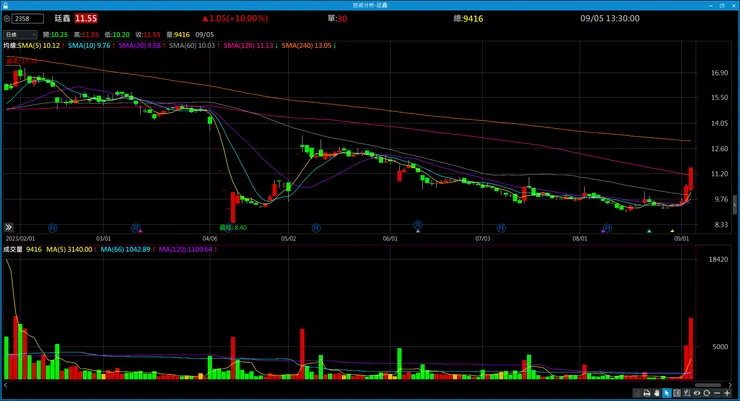Click the MA(66) 1042.89 volume legend

pyautogui.click(x=127, y=250)
